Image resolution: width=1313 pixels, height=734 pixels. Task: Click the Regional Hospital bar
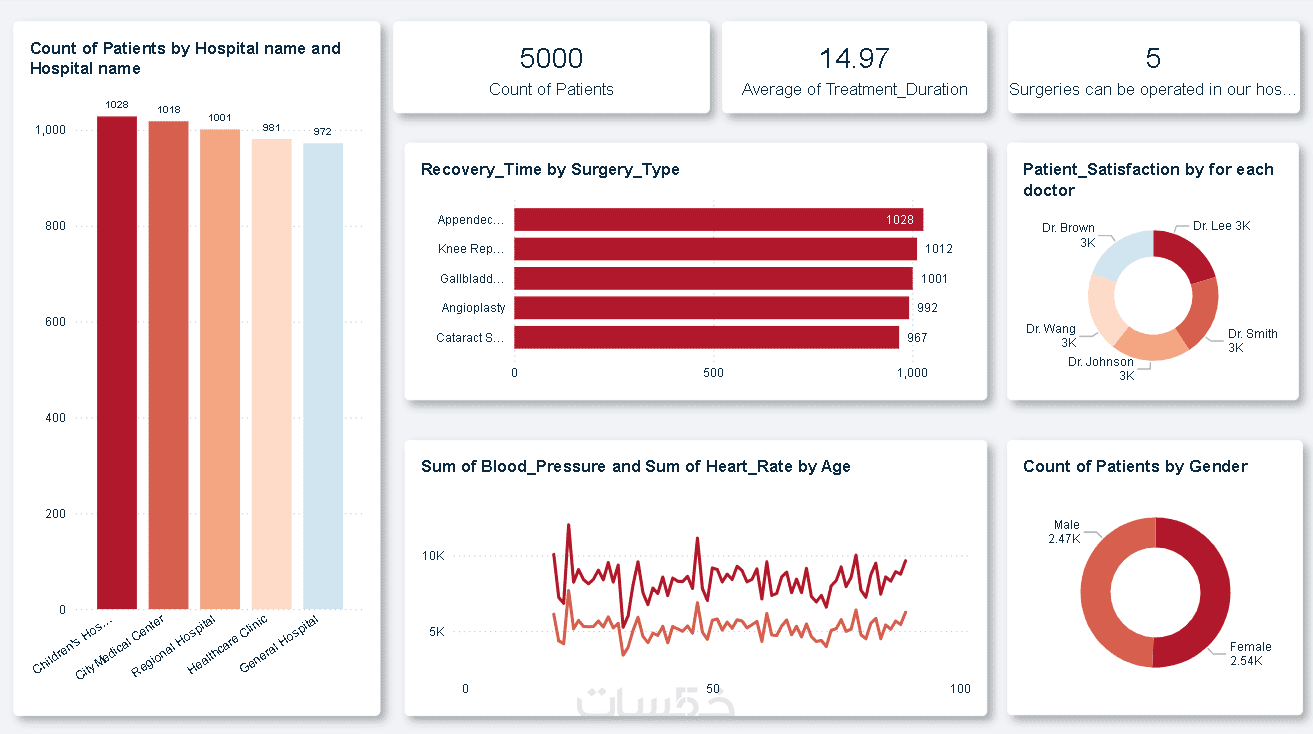(220, 368)
